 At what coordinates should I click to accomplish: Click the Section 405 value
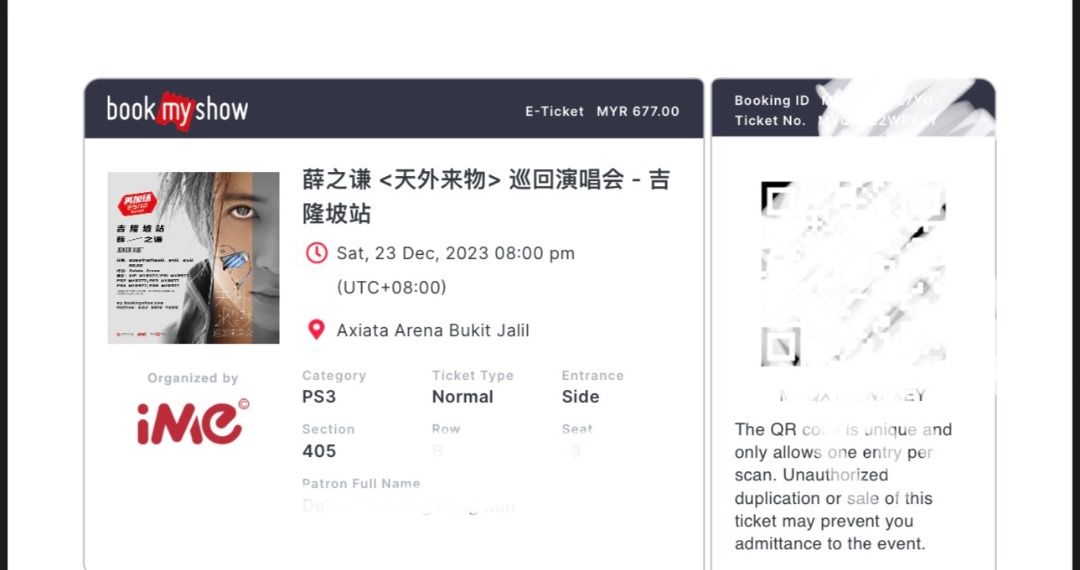(x=319, y=451)
